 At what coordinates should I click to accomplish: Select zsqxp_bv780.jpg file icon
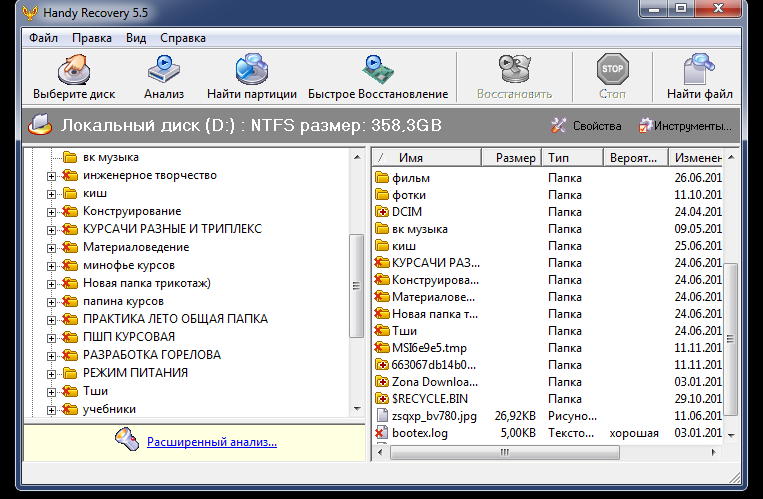(382, 416)
